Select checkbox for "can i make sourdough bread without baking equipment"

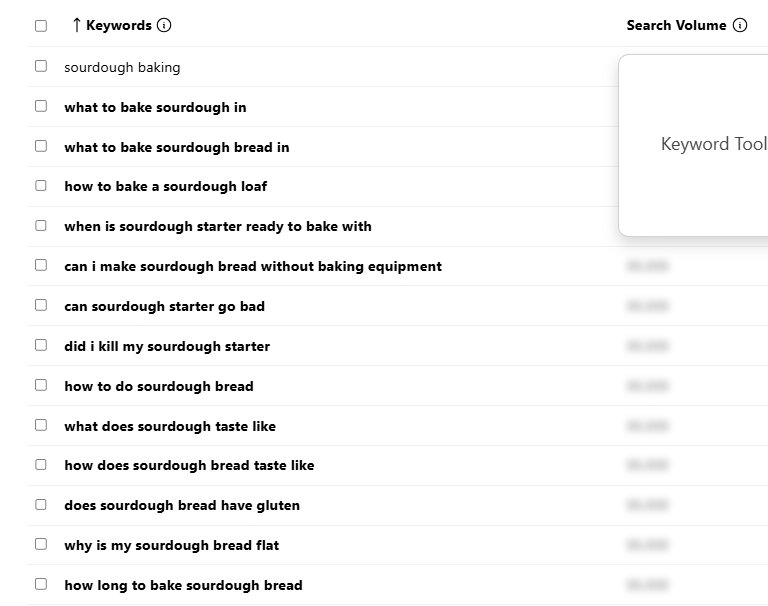[x=41, y=265]
